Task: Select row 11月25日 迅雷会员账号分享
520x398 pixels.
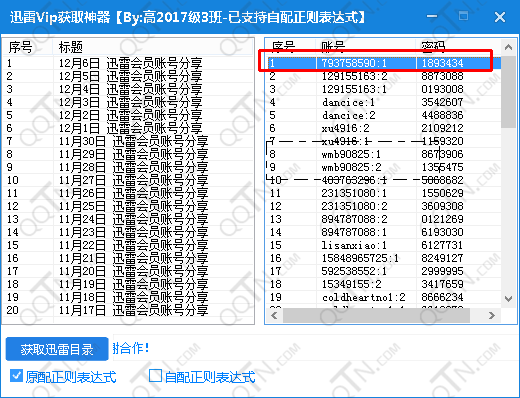Action: click(128, 206)
